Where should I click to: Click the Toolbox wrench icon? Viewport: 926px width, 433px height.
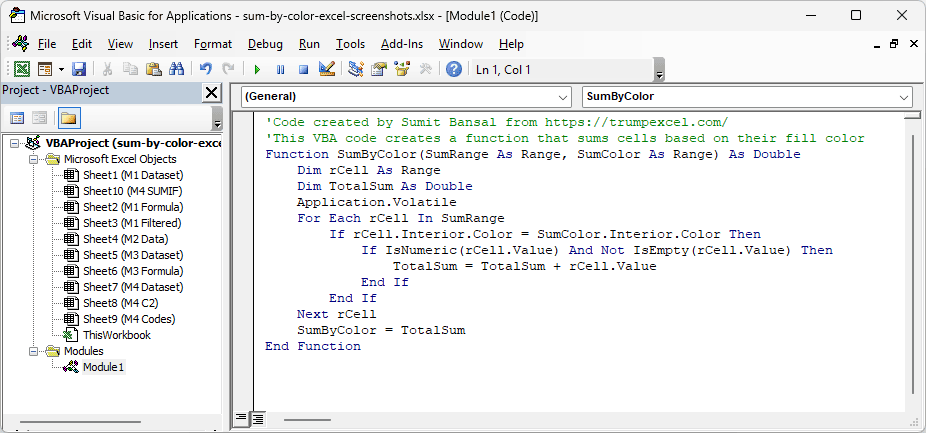(425, 70)
